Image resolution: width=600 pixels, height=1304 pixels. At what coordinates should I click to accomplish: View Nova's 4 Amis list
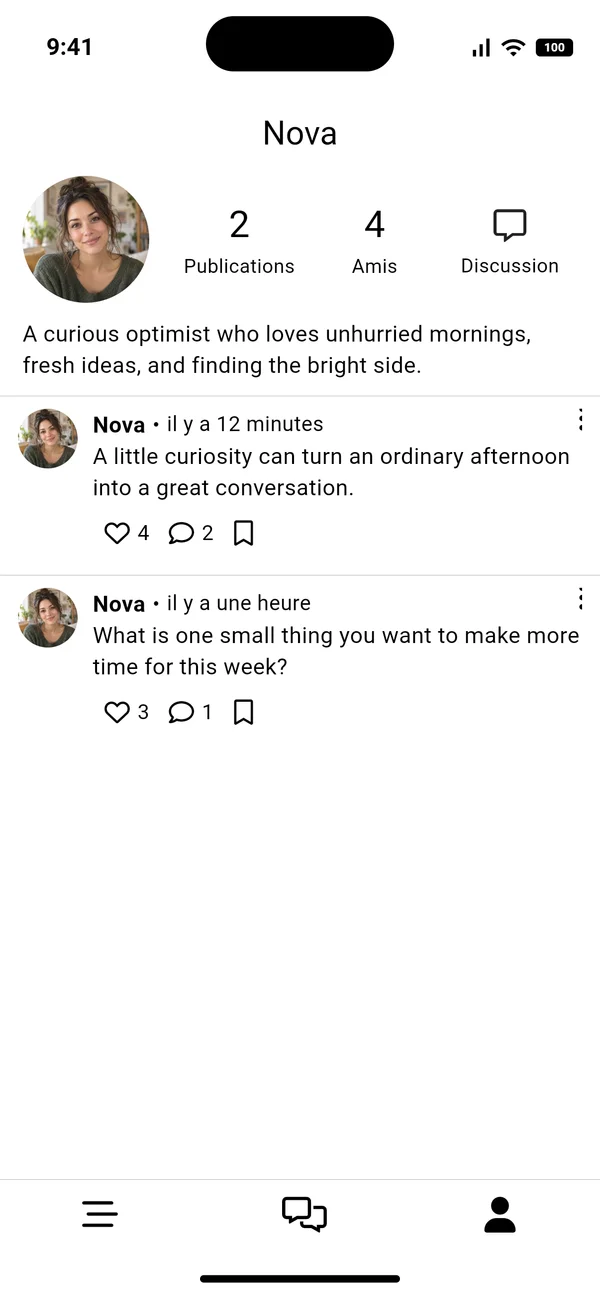click(x=374, y=242)
